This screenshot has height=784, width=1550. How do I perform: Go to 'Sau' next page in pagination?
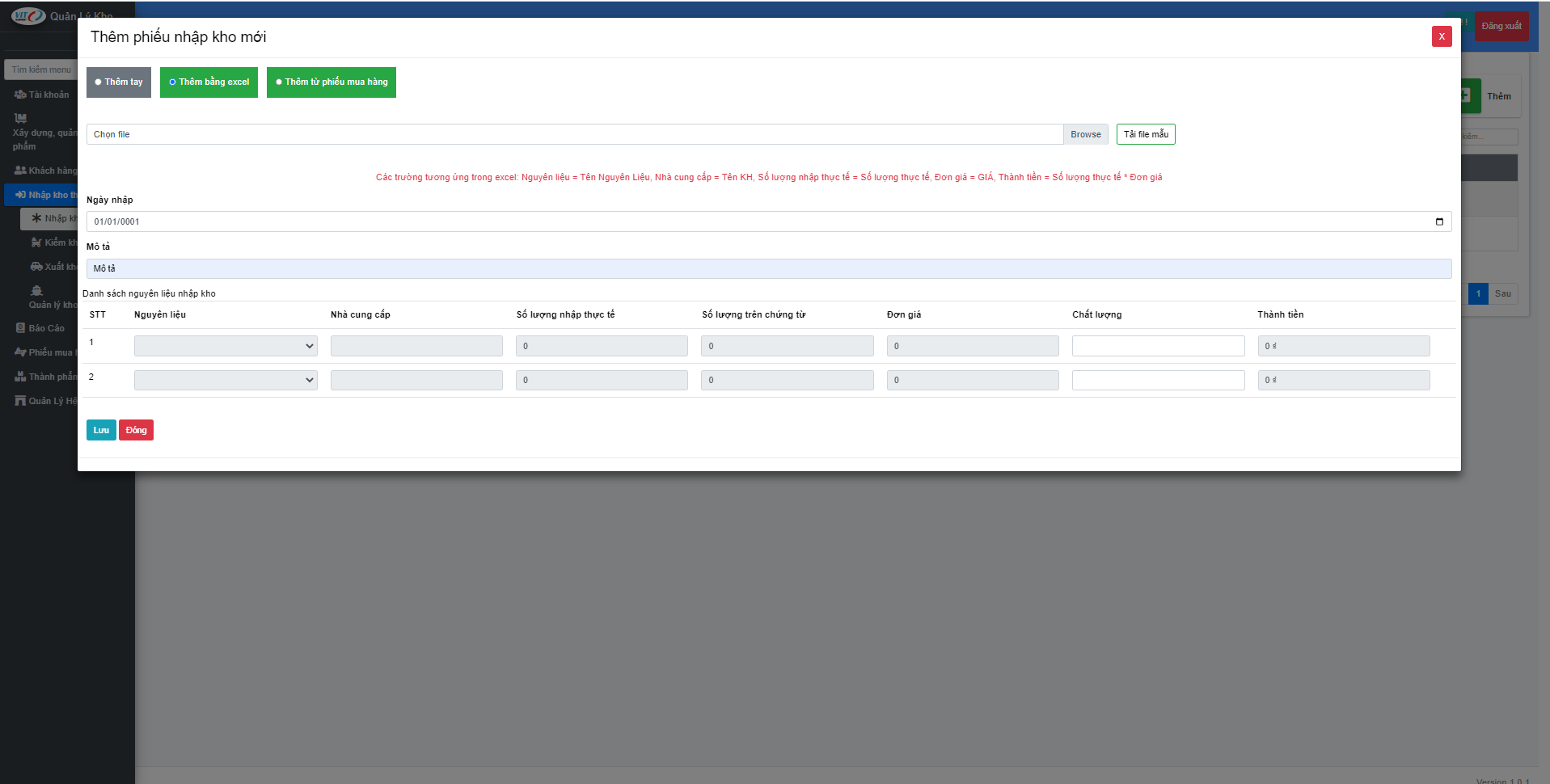[1502, 293]
